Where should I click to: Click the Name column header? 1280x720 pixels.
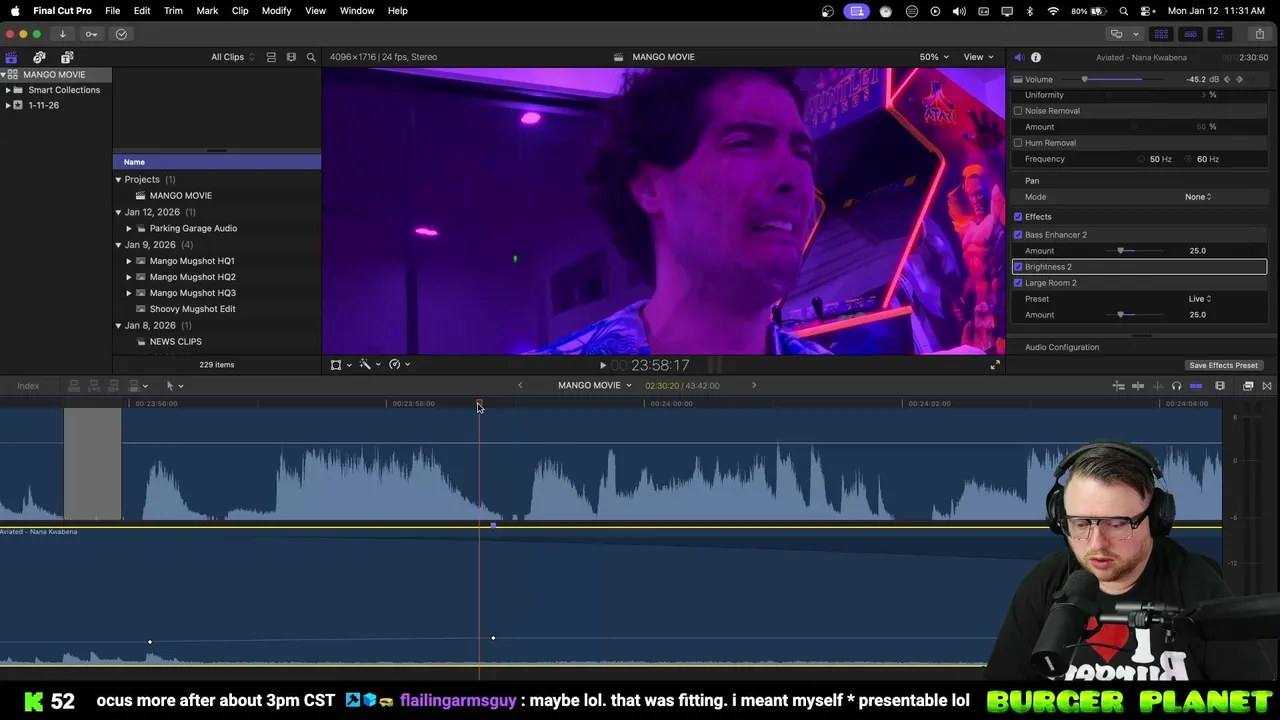[217, 162]
